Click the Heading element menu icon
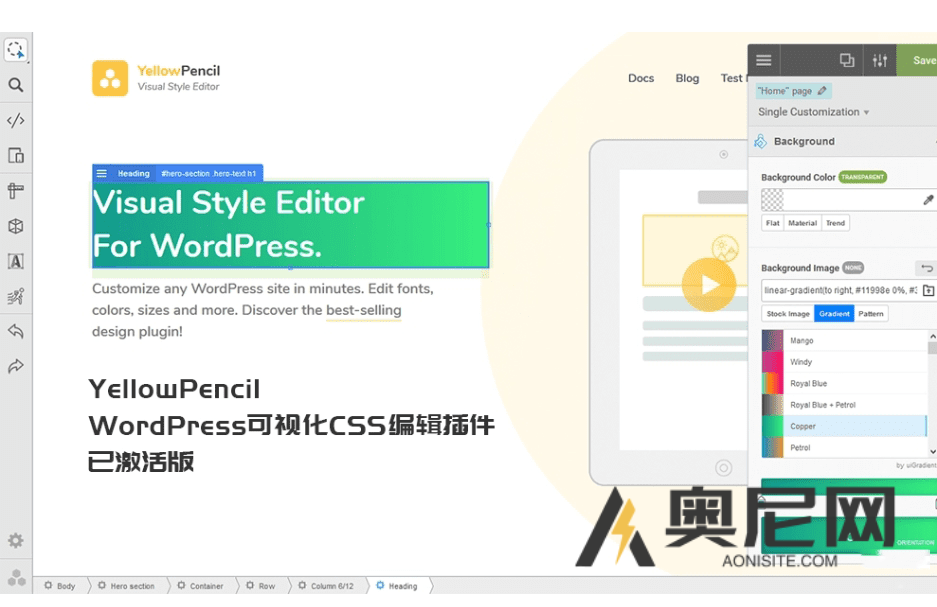937x607 pixels. click(102, 173)
